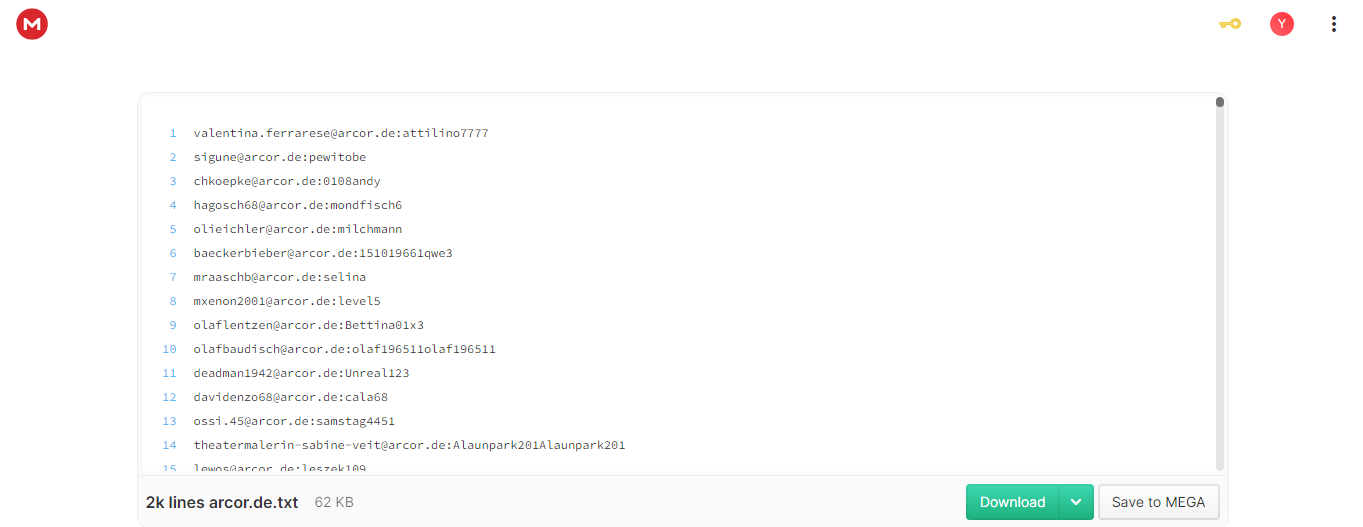Click inside the text on line 9

coord(309,325)
